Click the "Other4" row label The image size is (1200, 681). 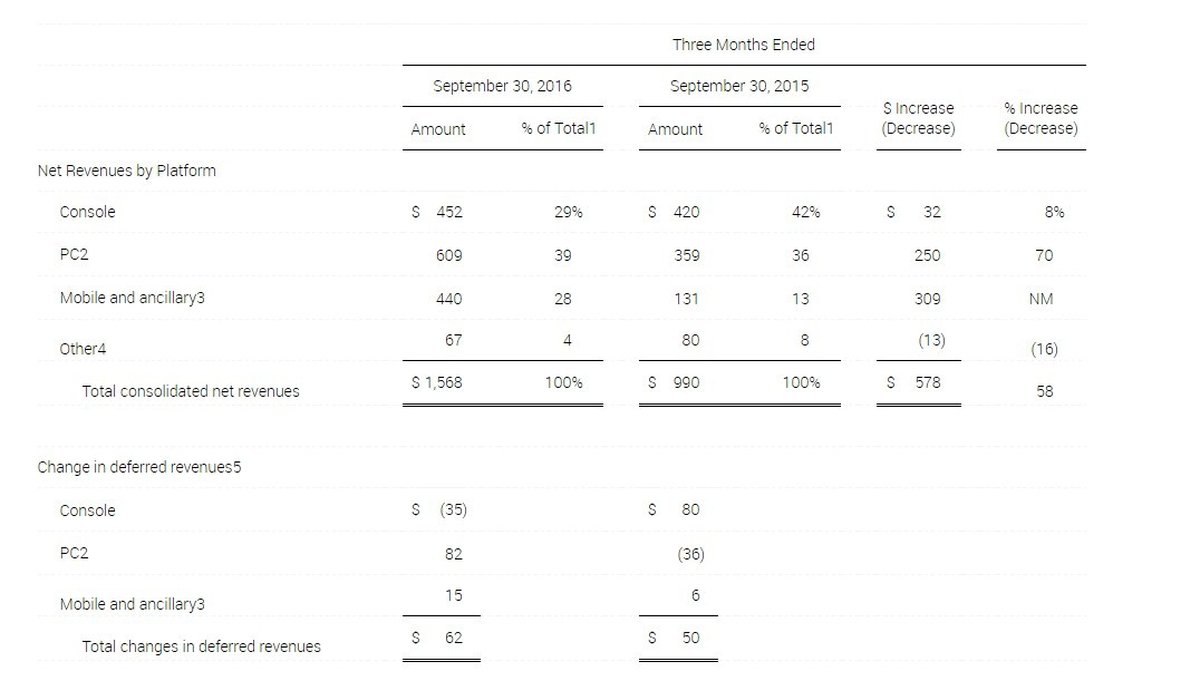point(82,349)
